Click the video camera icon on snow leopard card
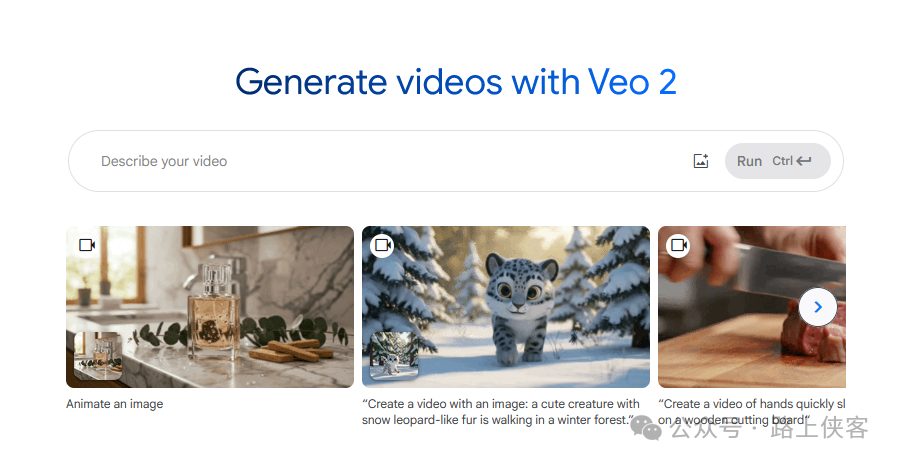Screen dimensions: 897x463 point(382,246)
